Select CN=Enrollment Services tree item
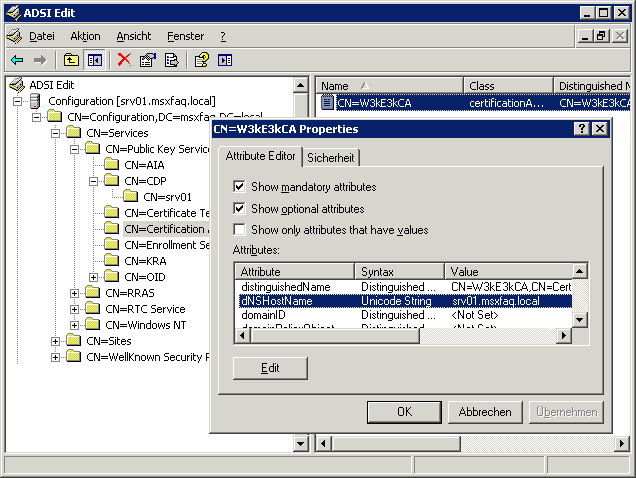 [x=167, y=245]
